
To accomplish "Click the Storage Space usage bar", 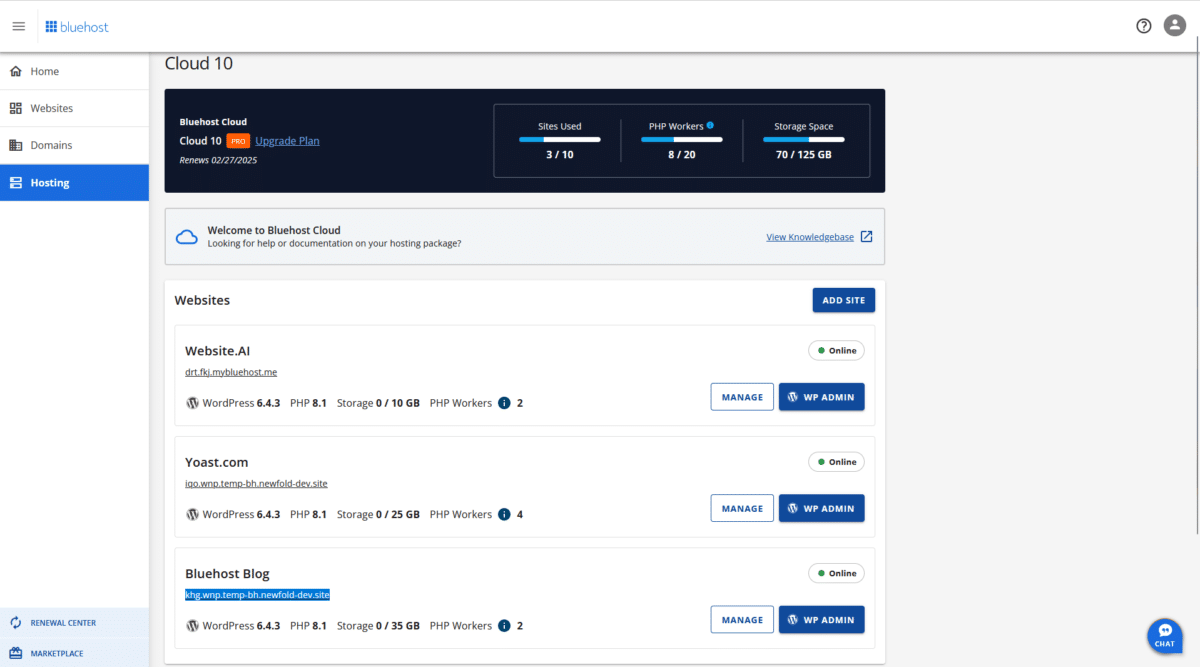I will [804, 140].
